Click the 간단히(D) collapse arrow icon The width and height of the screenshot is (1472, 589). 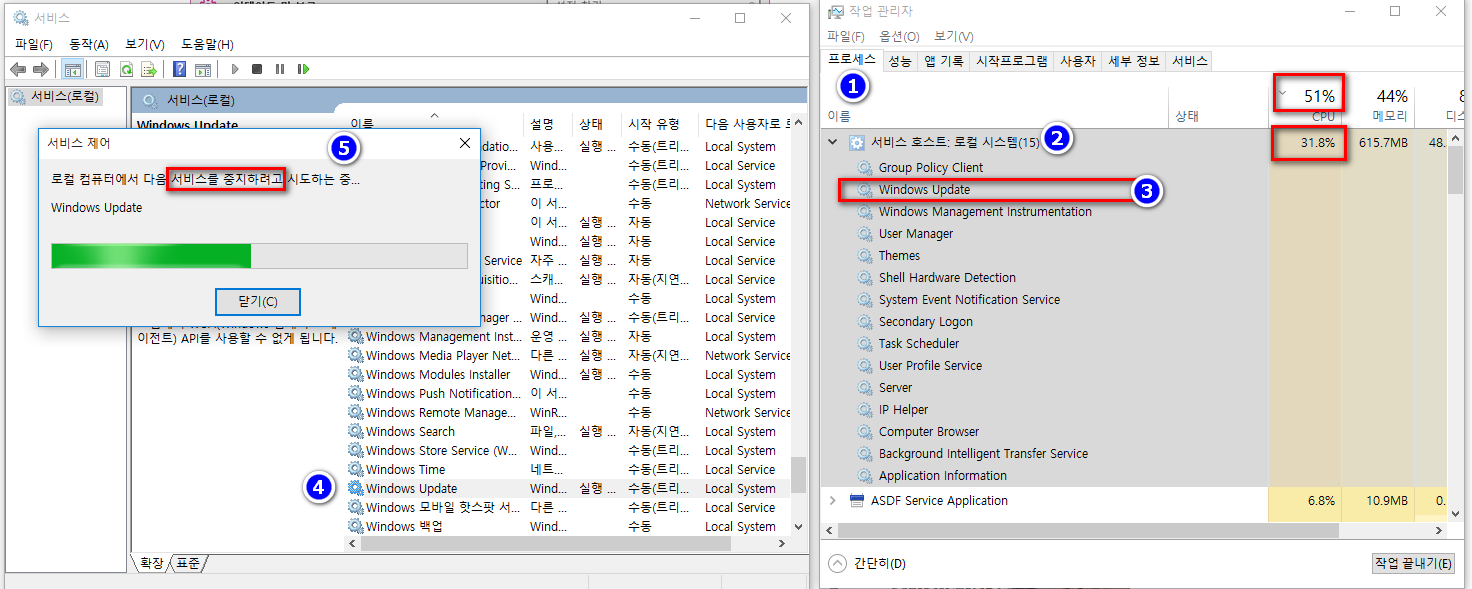838,563
